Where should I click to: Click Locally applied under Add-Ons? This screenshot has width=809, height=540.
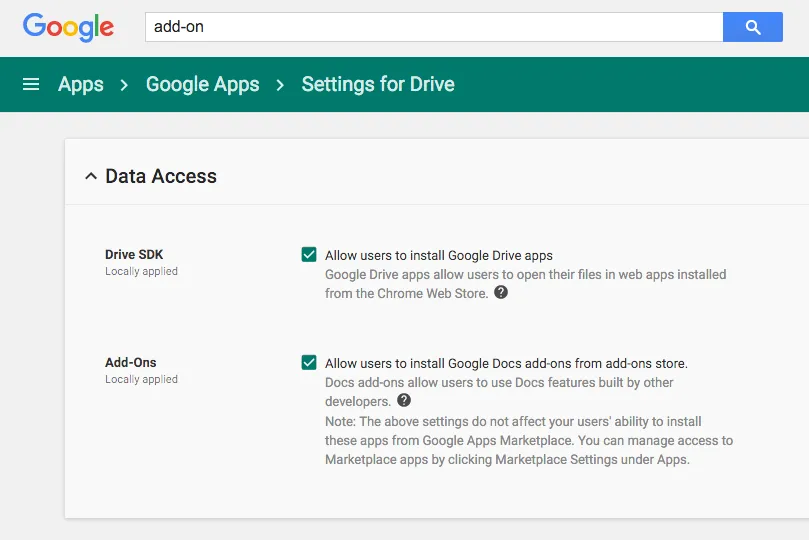coord(141,379)
